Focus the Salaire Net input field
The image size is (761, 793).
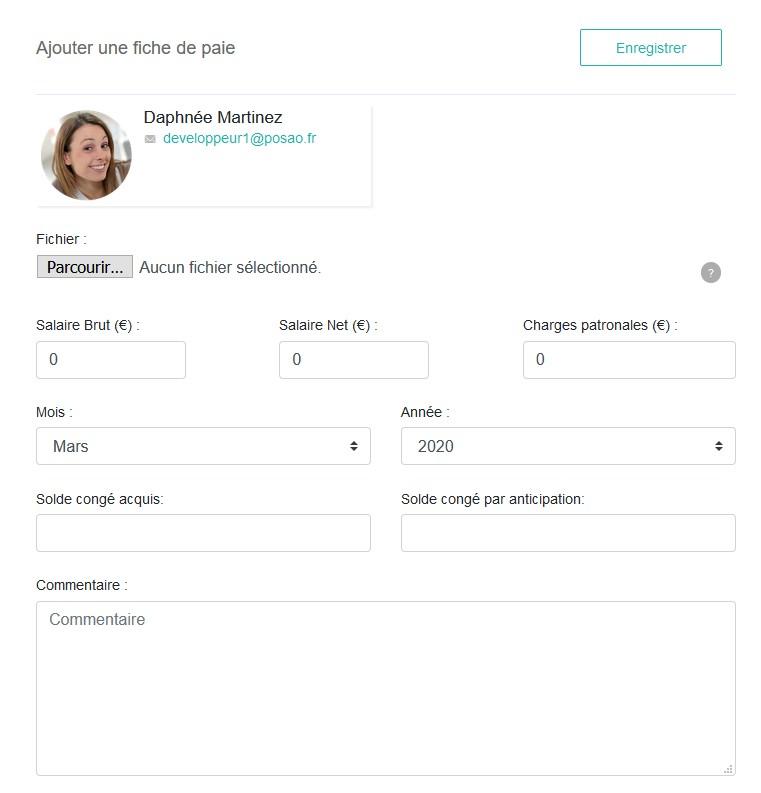pyautogui.click(x=353, y=360)
